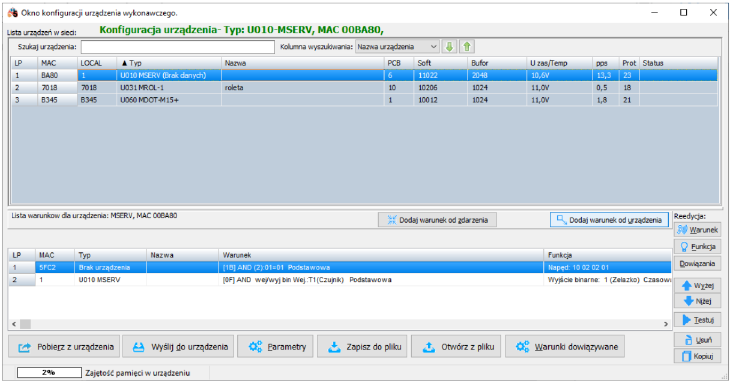Maximize the configuration window

click(x=683, y=13)
